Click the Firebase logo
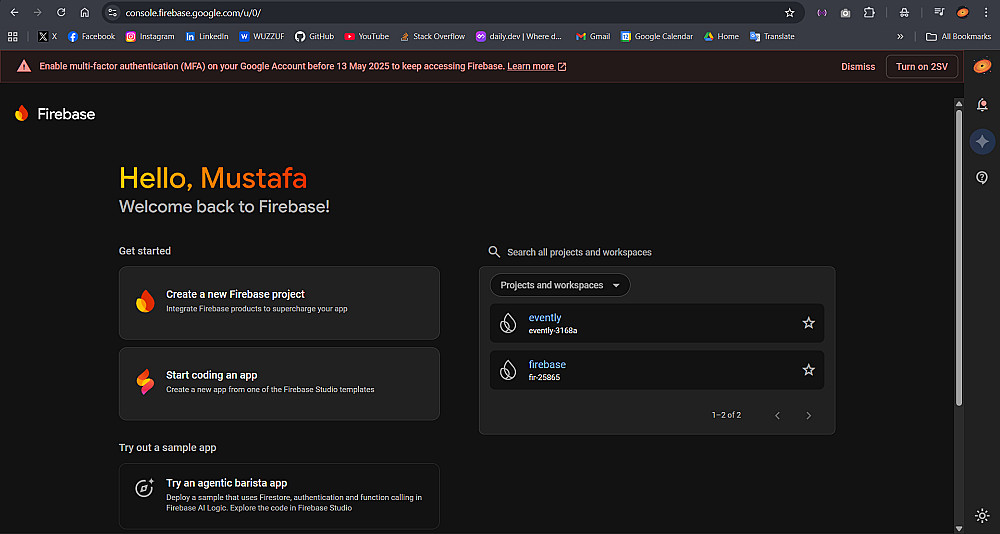 point(55,114)
